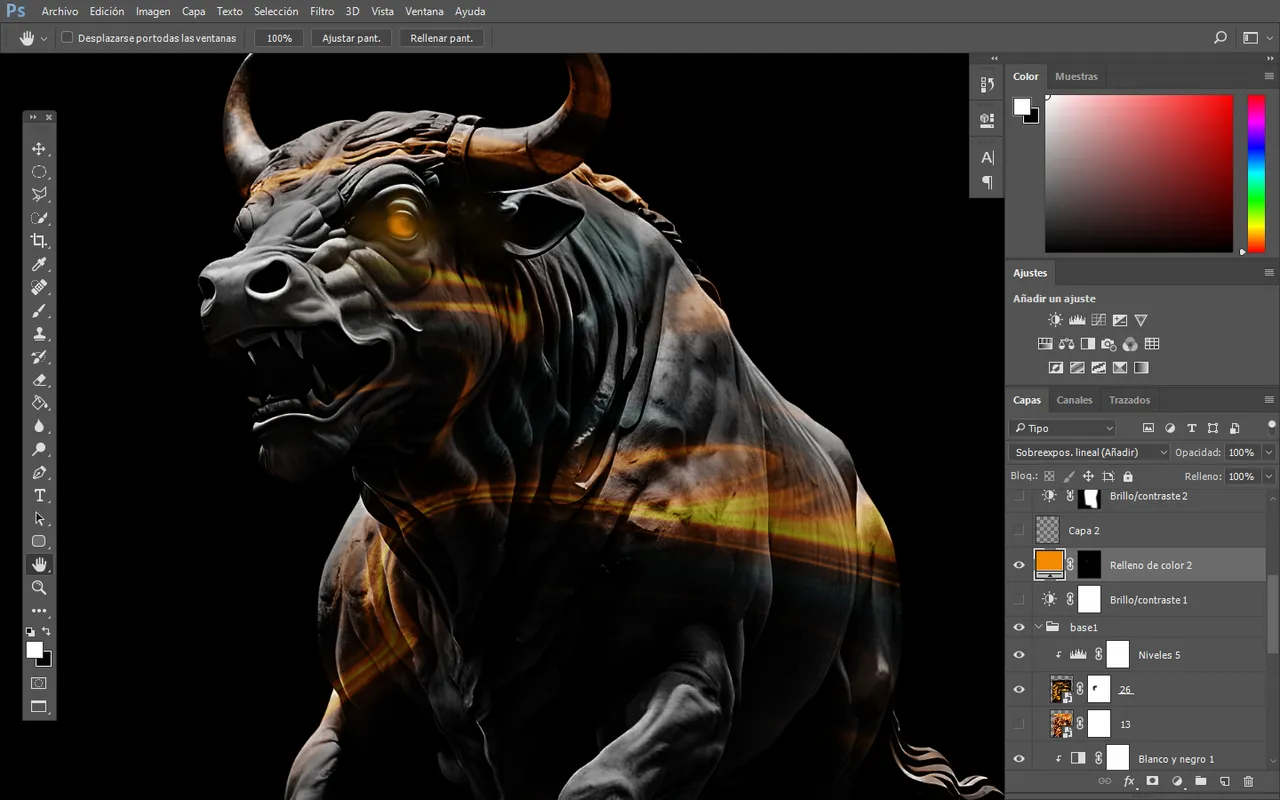Switch to the Canales tab
1280x800 pixels.
(x=1075, y=400)
